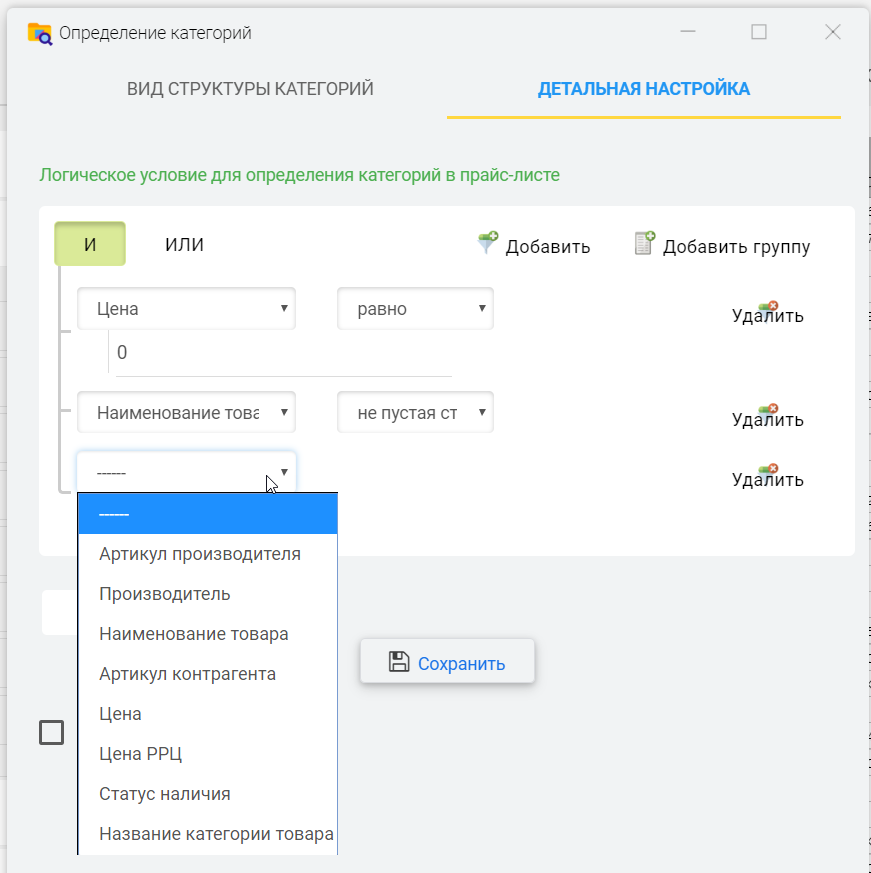Open the равно operator dropdown
Viewport: 871px width, 873px height.
click(415, 309)
